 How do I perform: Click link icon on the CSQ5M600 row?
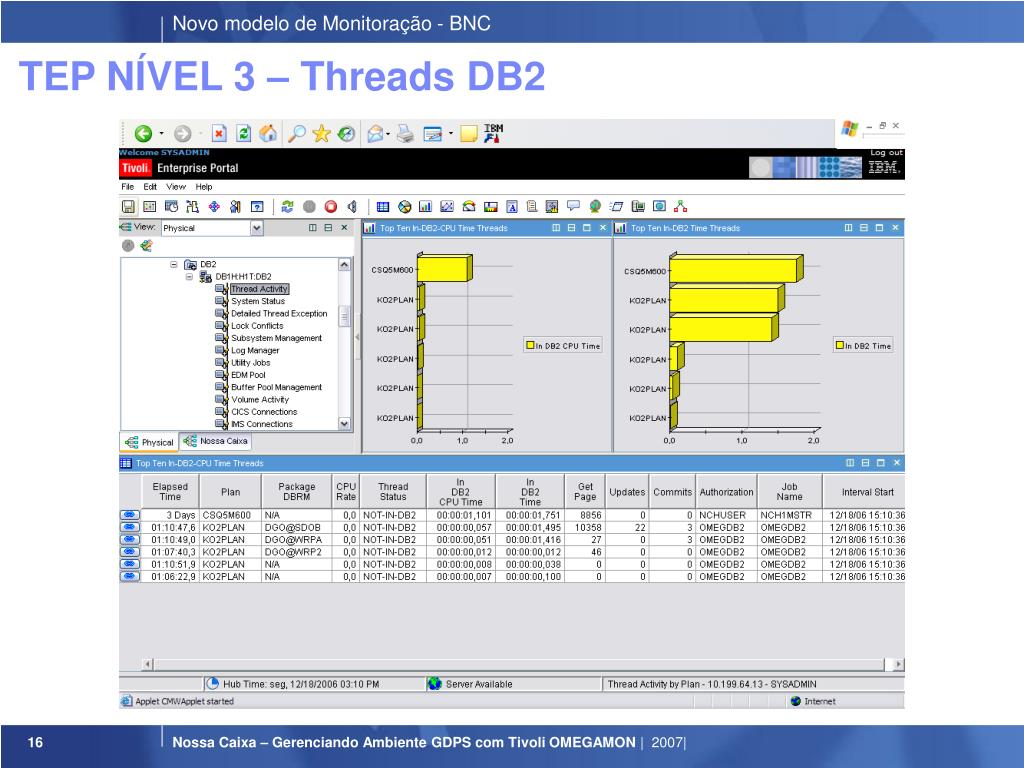(130, 515)
